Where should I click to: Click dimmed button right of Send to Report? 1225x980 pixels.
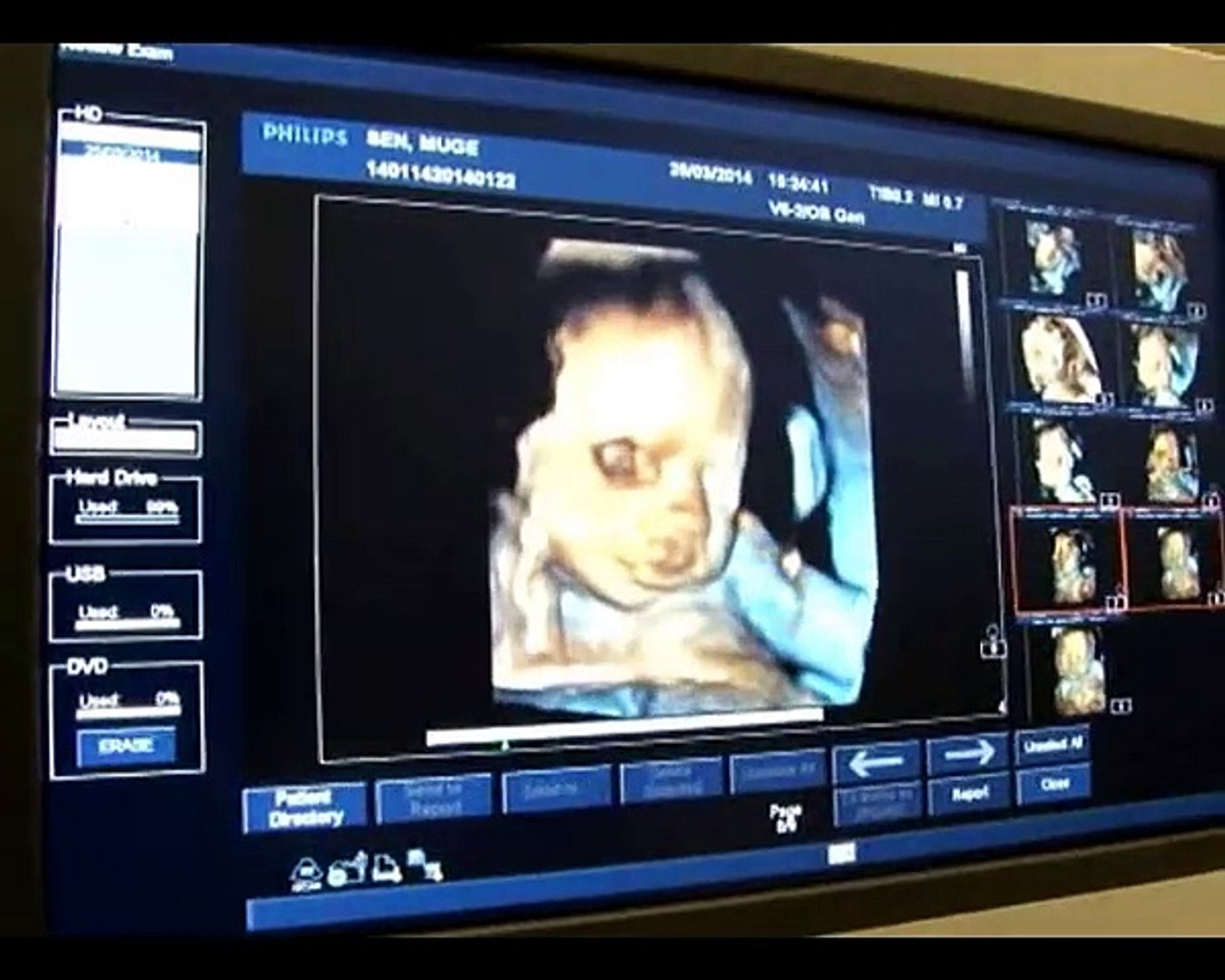(554, 789)
